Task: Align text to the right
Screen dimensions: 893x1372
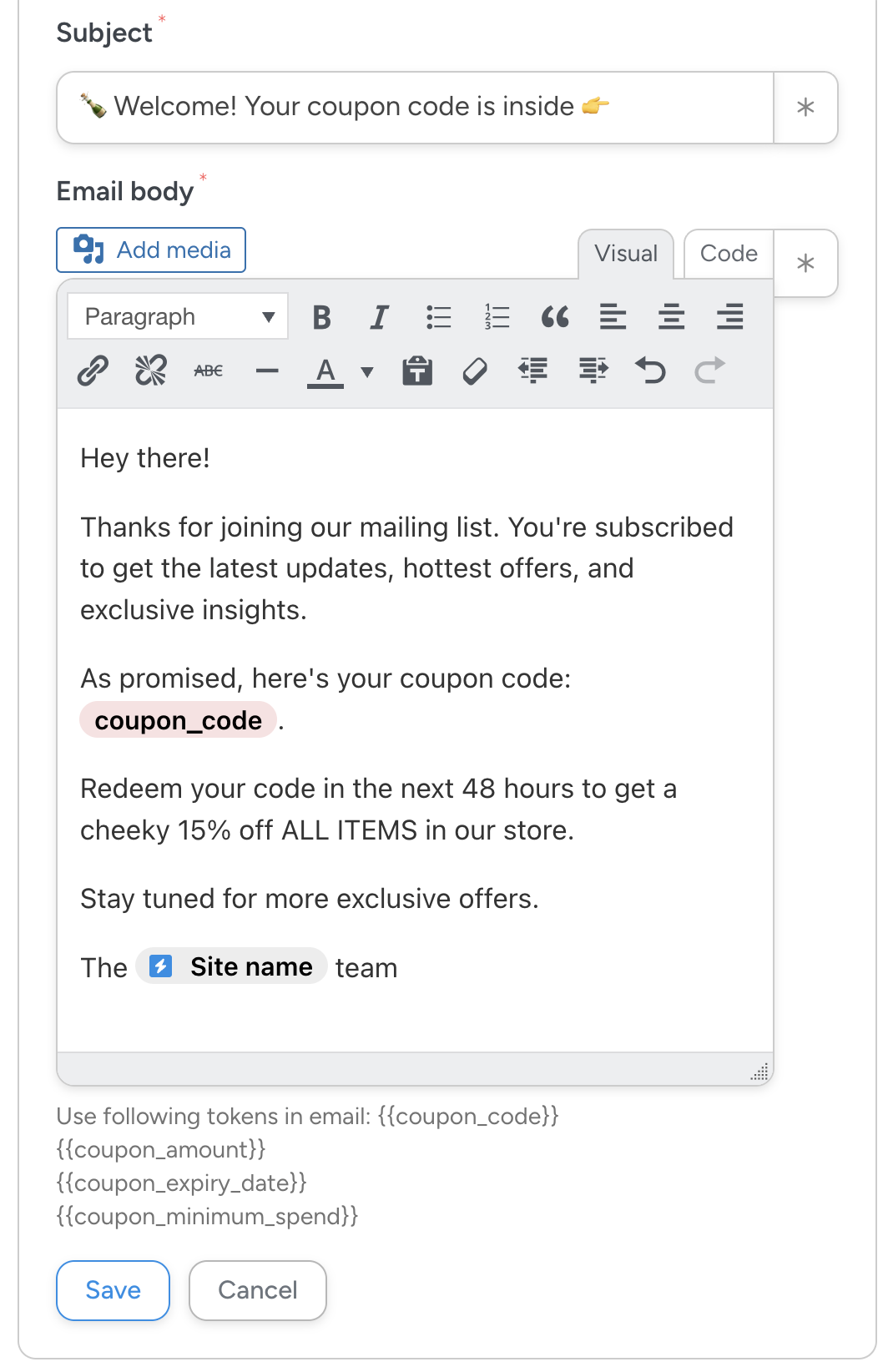Action: coord(729,317)
